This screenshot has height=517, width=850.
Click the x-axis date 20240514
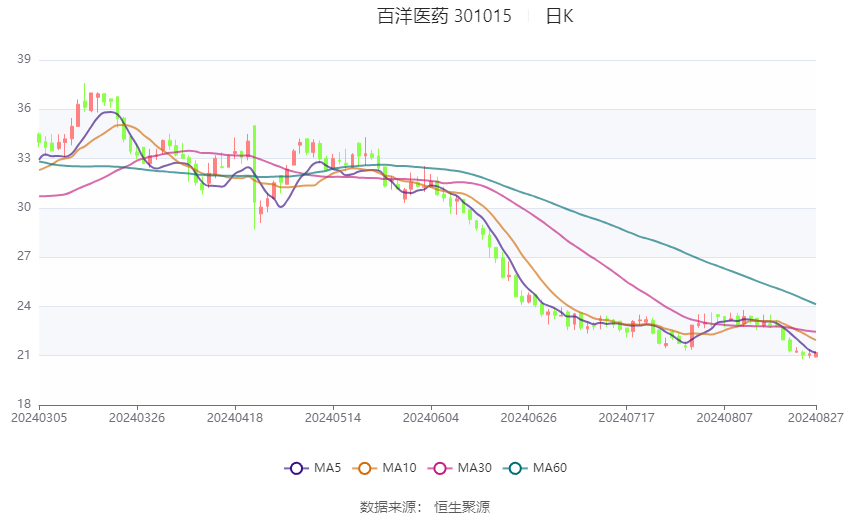tap(333, 418)
